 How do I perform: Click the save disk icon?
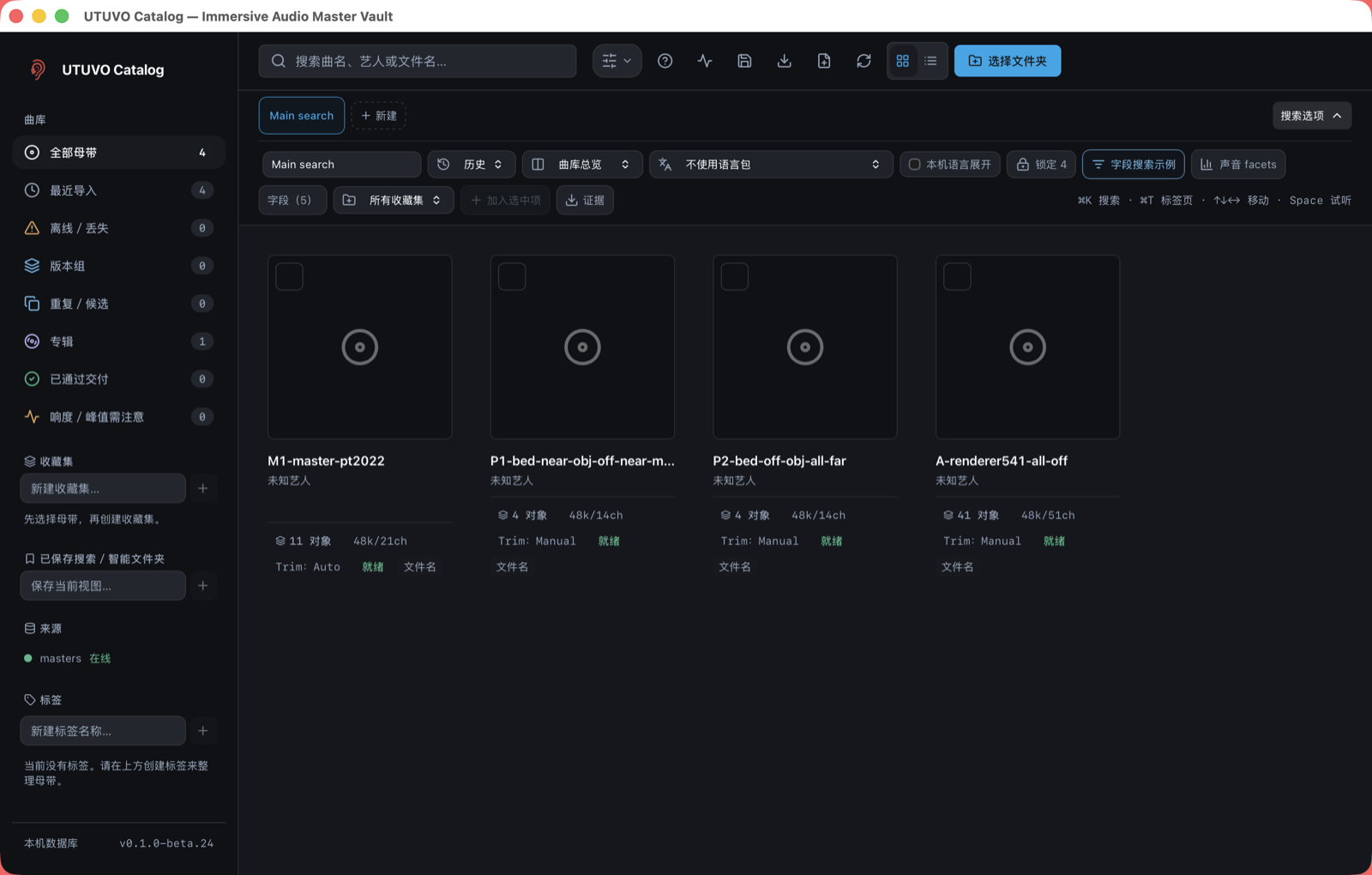point(744,61)
